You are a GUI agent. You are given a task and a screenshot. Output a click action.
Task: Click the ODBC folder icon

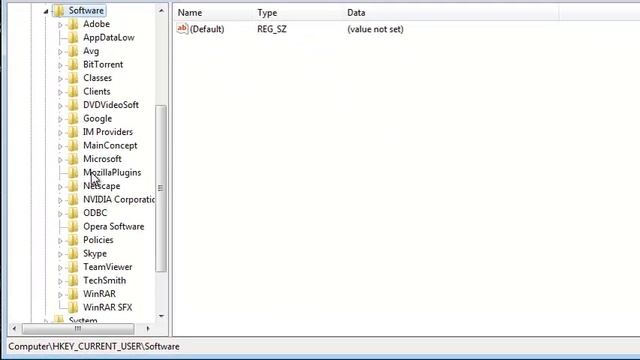click(73, 213)
